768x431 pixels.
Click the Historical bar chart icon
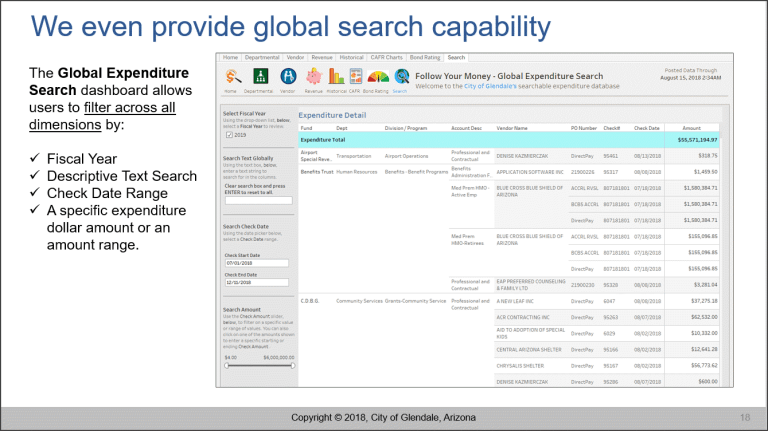click(336, 77)
